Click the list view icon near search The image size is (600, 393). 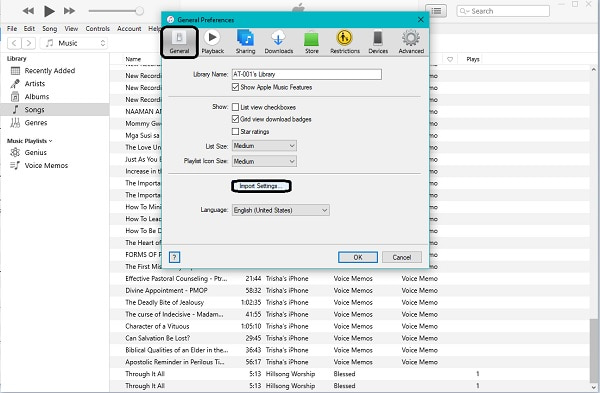point(436,11)
